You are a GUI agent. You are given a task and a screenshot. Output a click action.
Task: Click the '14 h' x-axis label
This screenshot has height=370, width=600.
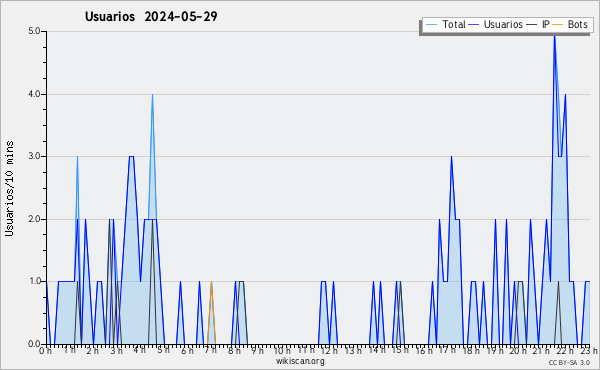pos(377,350)
